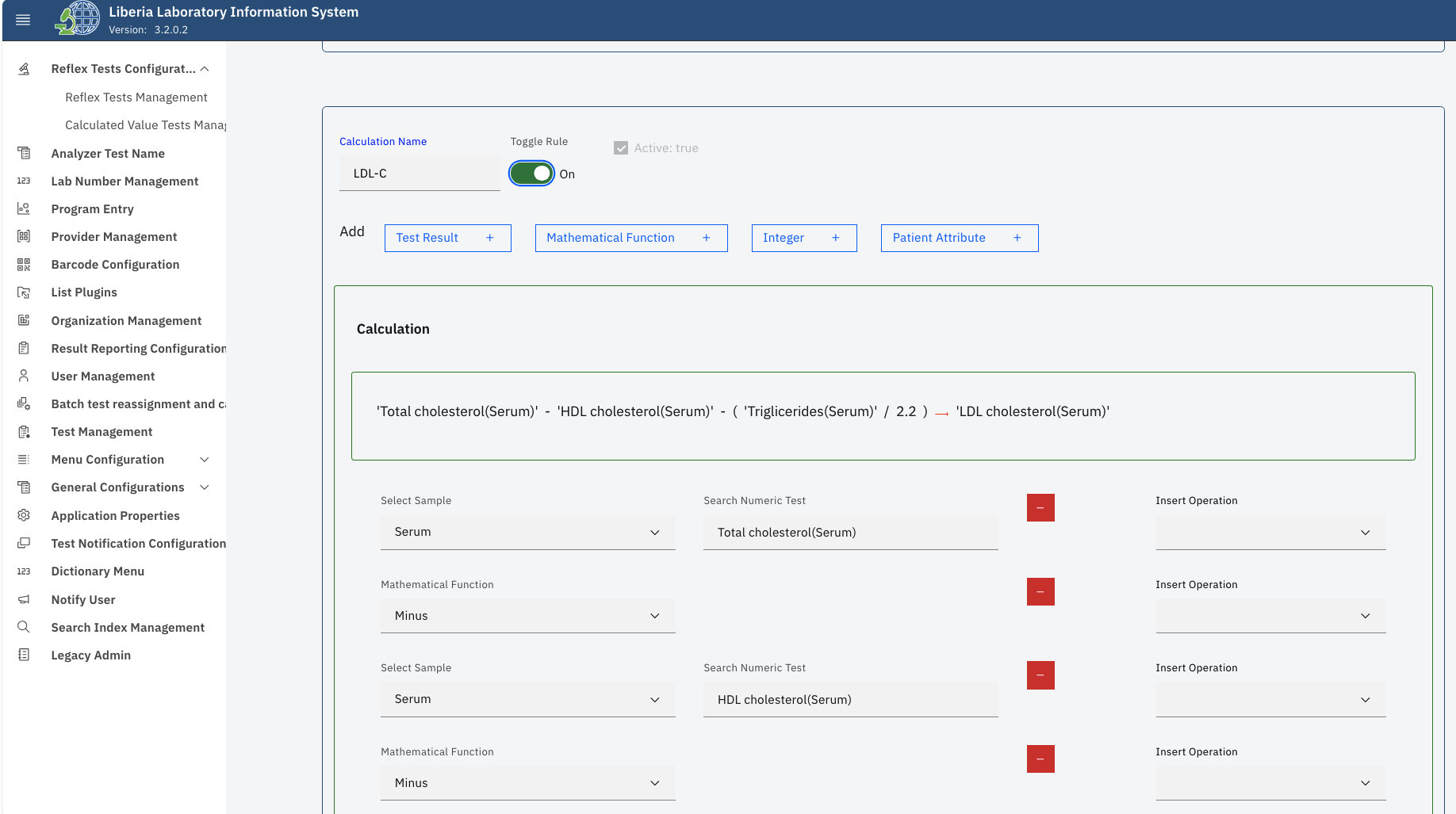Add an Integer to calculation
This screenshot has height=814, width=1456.
point(804,238)
